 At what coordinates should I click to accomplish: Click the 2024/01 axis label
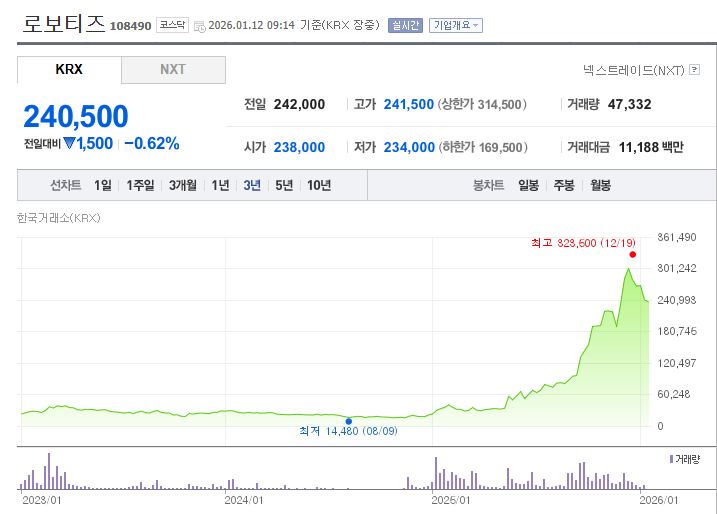(x=244, y=500)
